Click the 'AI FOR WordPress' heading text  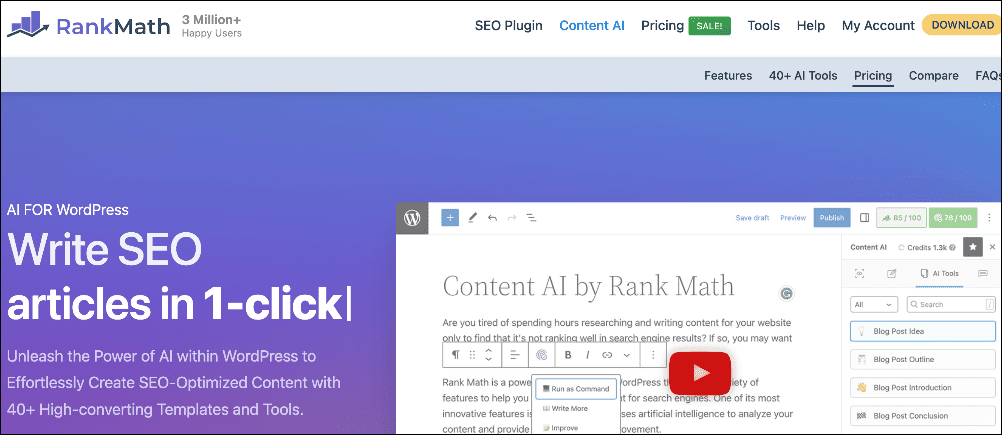point(68,210)
